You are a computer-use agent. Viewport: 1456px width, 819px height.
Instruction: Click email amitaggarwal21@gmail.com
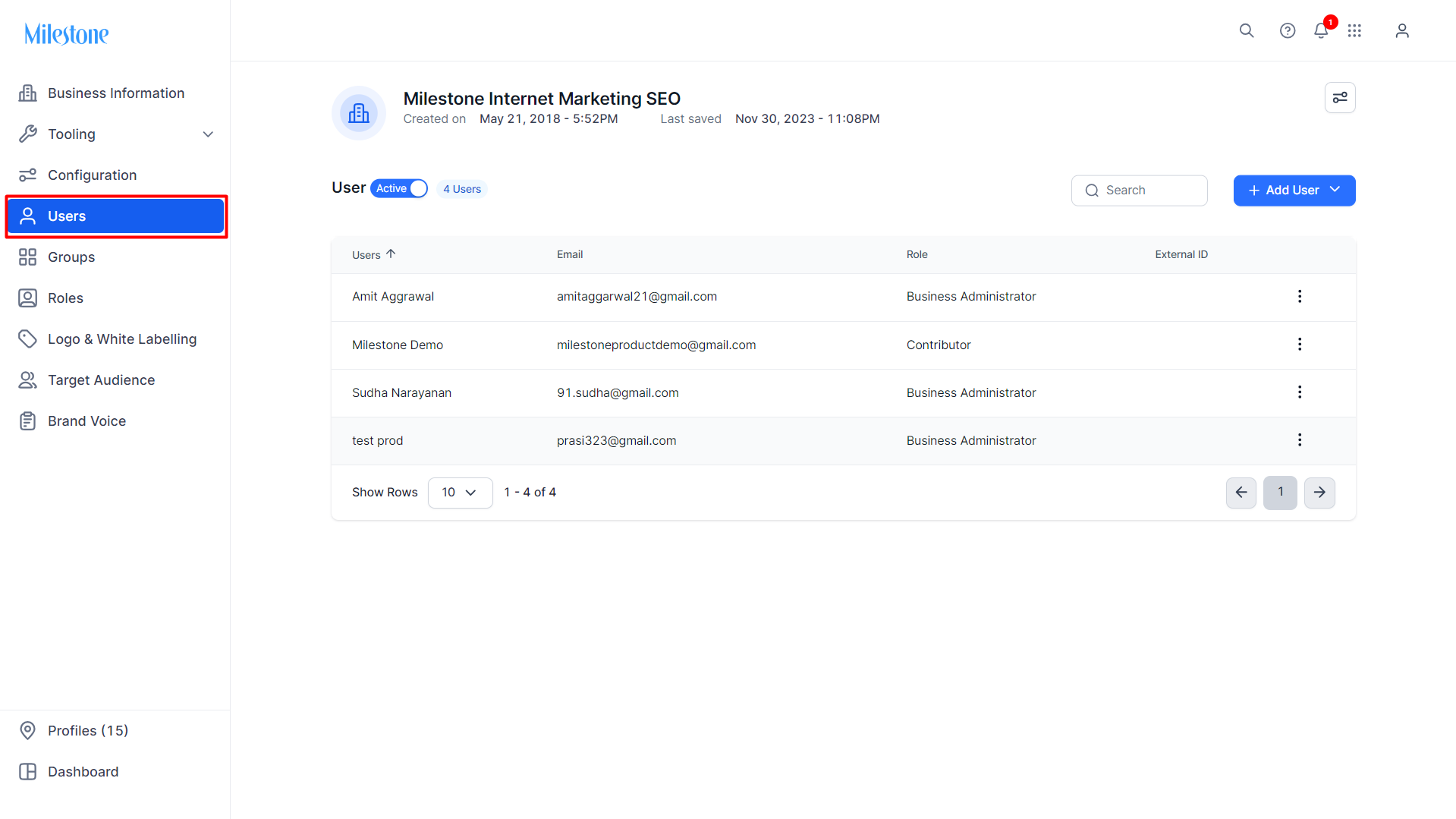pyautogui.click(x=637, y=297)
